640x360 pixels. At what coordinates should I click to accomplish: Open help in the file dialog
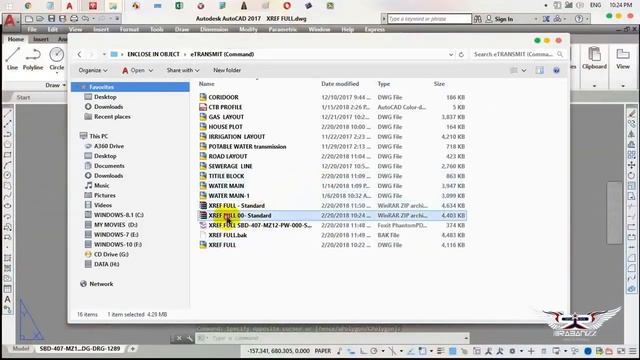click(556, 70)
